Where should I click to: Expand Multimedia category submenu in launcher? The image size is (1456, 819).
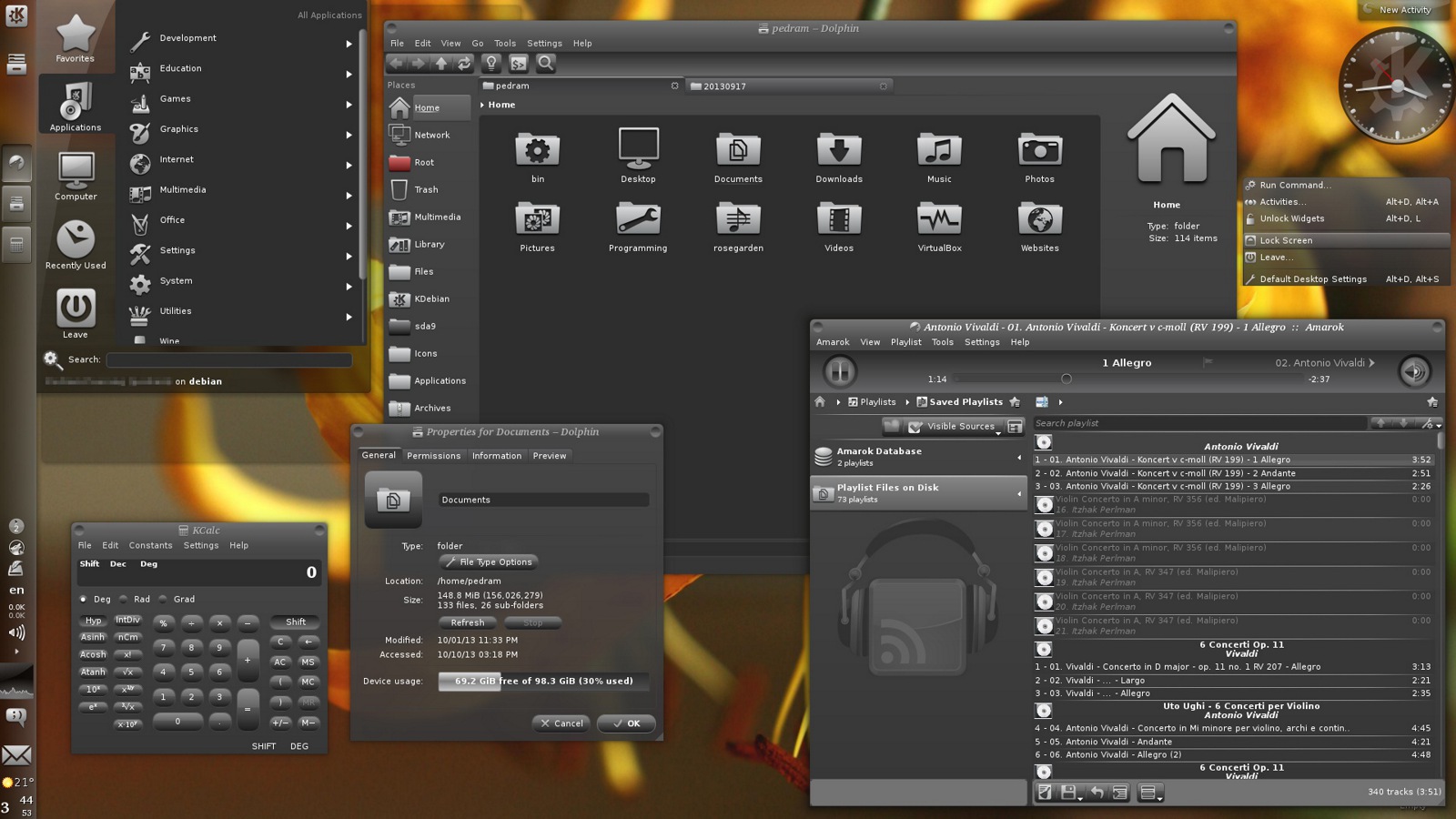click(x=349, y=196)
